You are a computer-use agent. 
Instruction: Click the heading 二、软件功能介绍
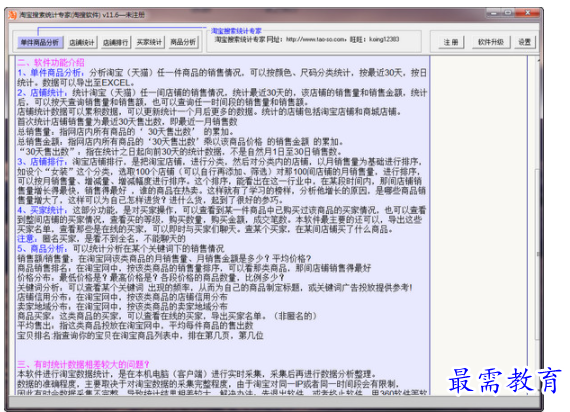51,63
